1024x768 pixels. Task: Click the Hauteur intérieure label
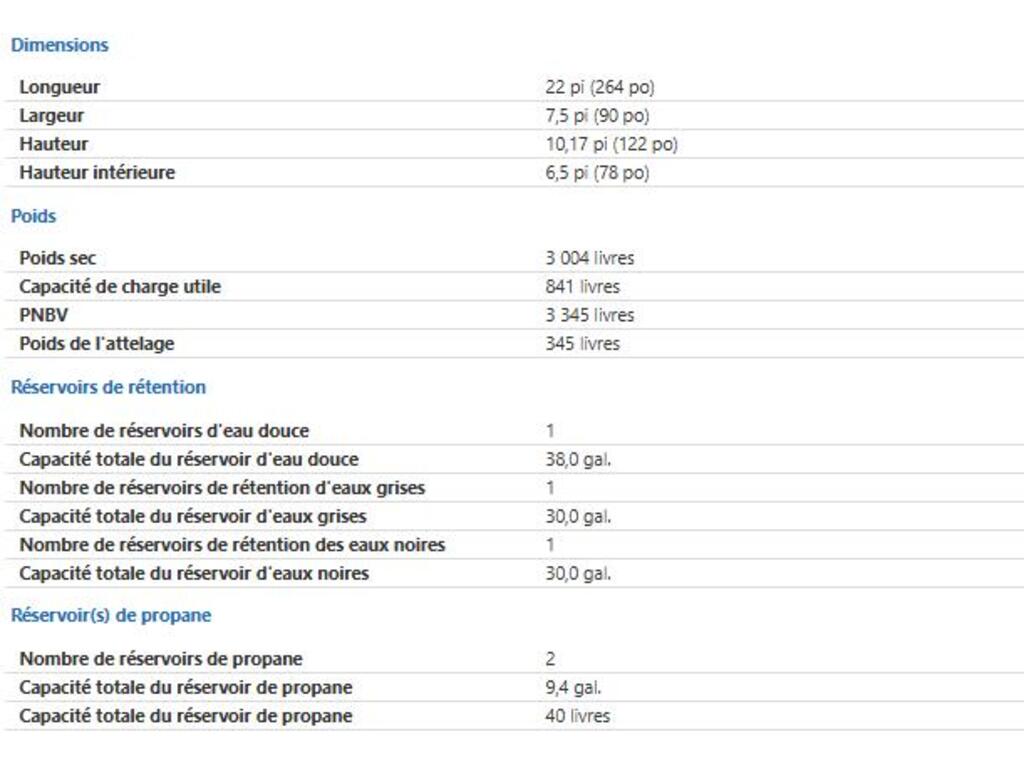click(97, 172)
